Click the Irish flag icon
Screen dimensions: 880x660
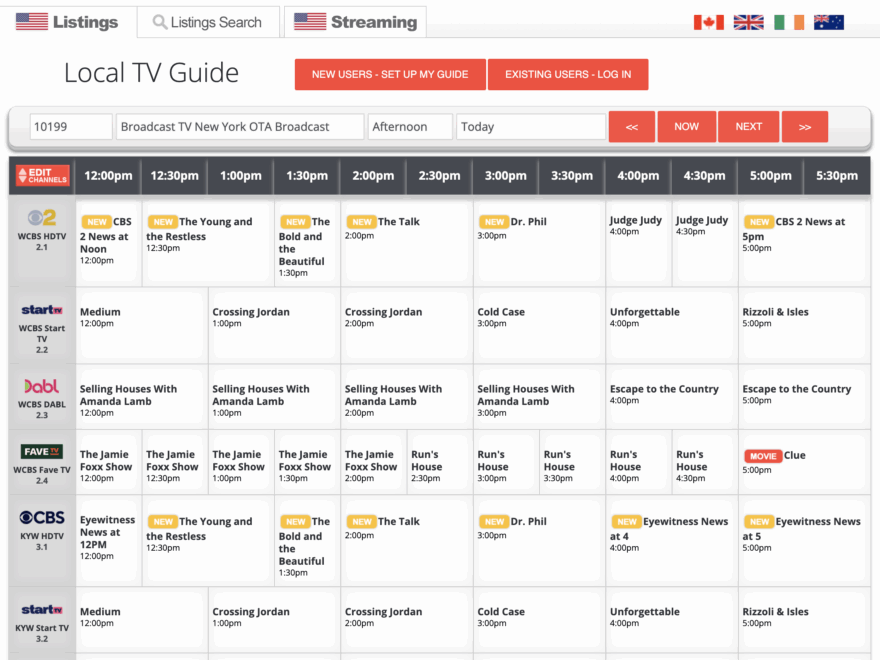coord(788,20)
